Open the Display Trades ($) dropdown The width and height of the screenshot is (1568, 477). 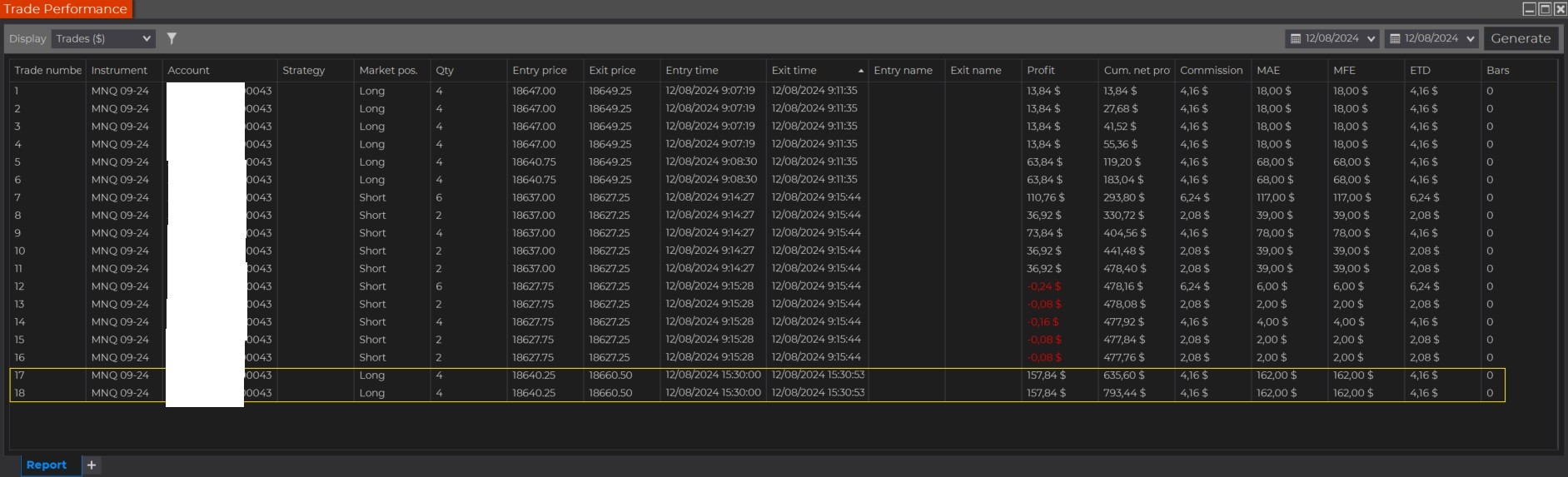[103, 38]
